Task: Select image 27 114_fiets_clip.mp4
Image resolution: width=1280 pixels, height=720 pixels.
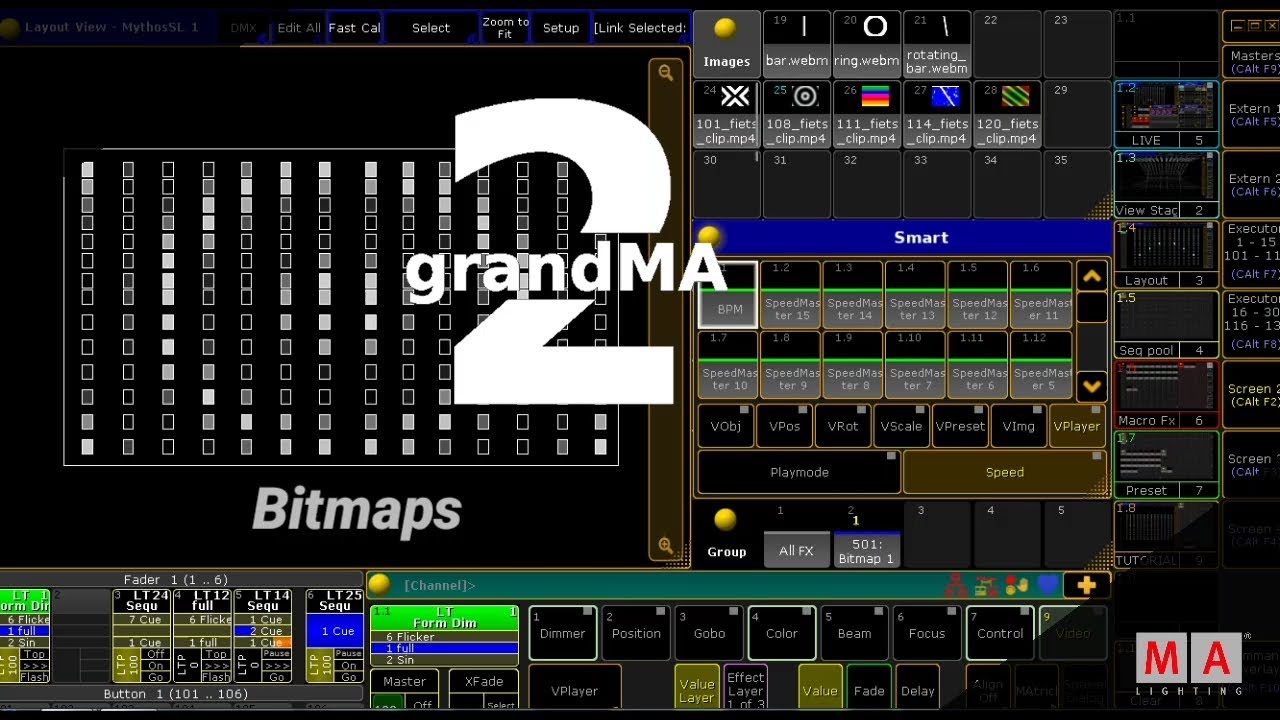Action: (937, 114)
